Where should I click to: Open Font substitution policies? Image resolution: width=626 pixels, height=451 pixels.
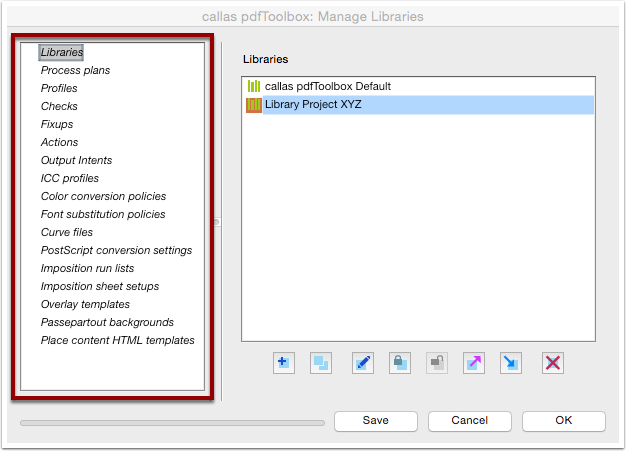pos(103,214)
